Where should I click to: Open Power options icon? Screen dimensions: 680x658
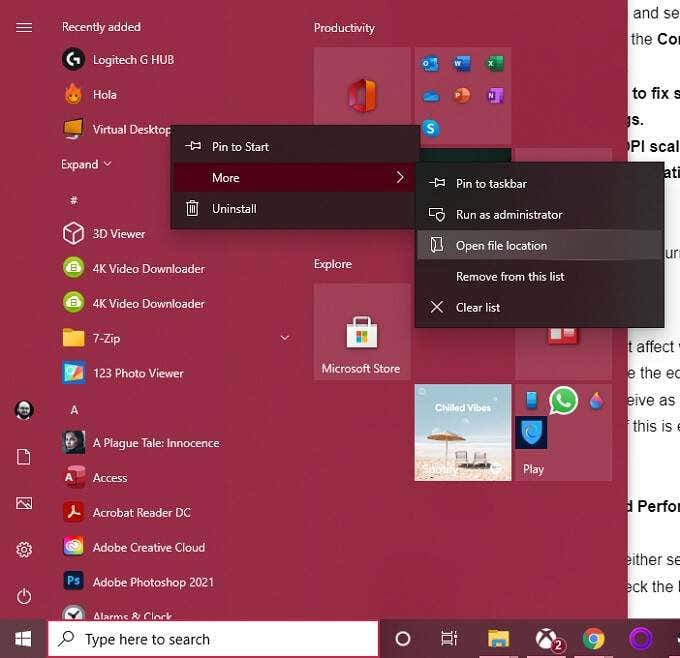click(x=24, y=596)
